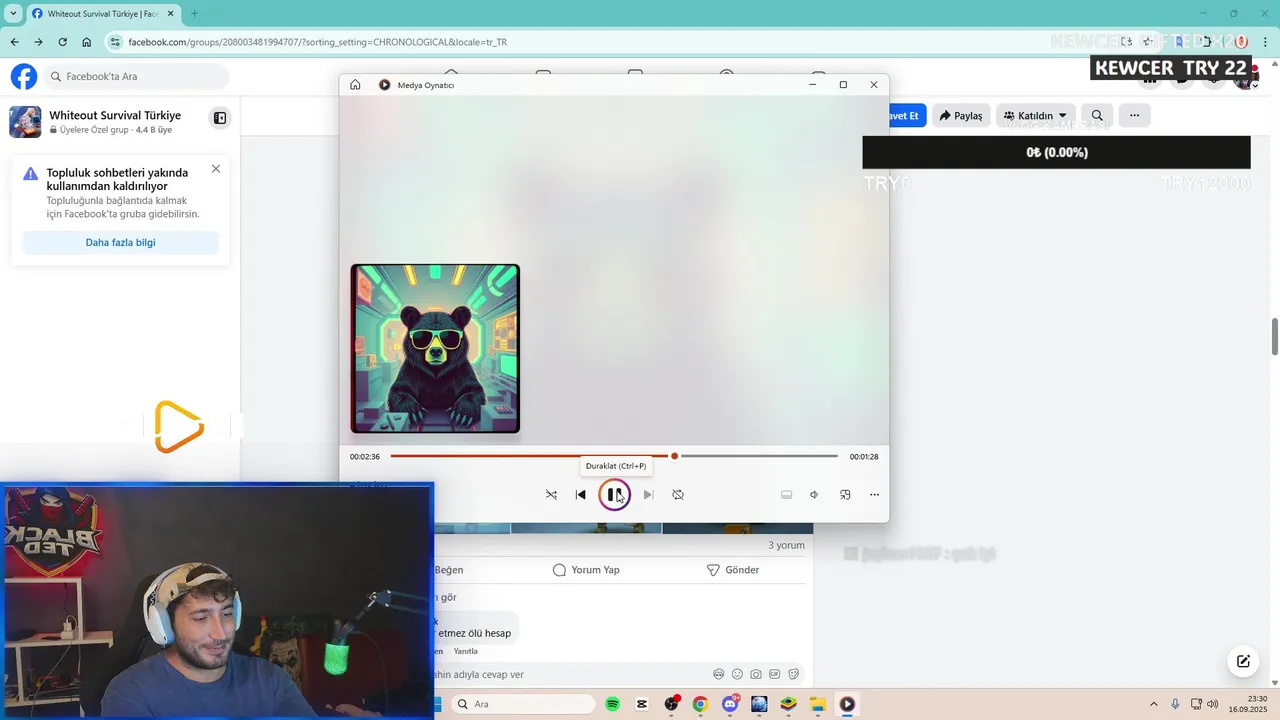This screenshot has width=1280, height=720.
Task: Open Chrome three-dot menu
Action: tap(1265, 42)
